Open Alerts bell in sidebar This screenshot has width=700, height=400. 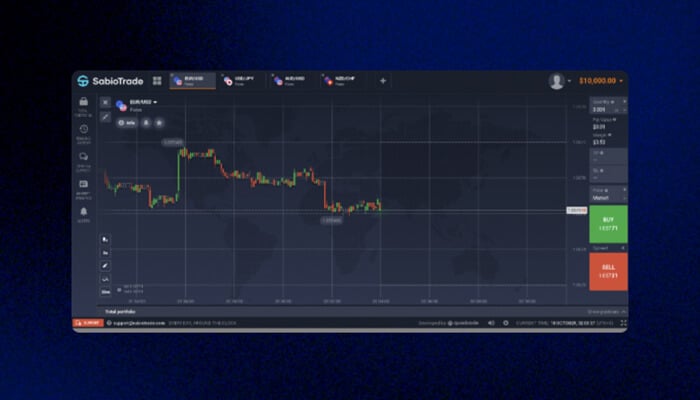pyautogui.click(x=83, y=214)
